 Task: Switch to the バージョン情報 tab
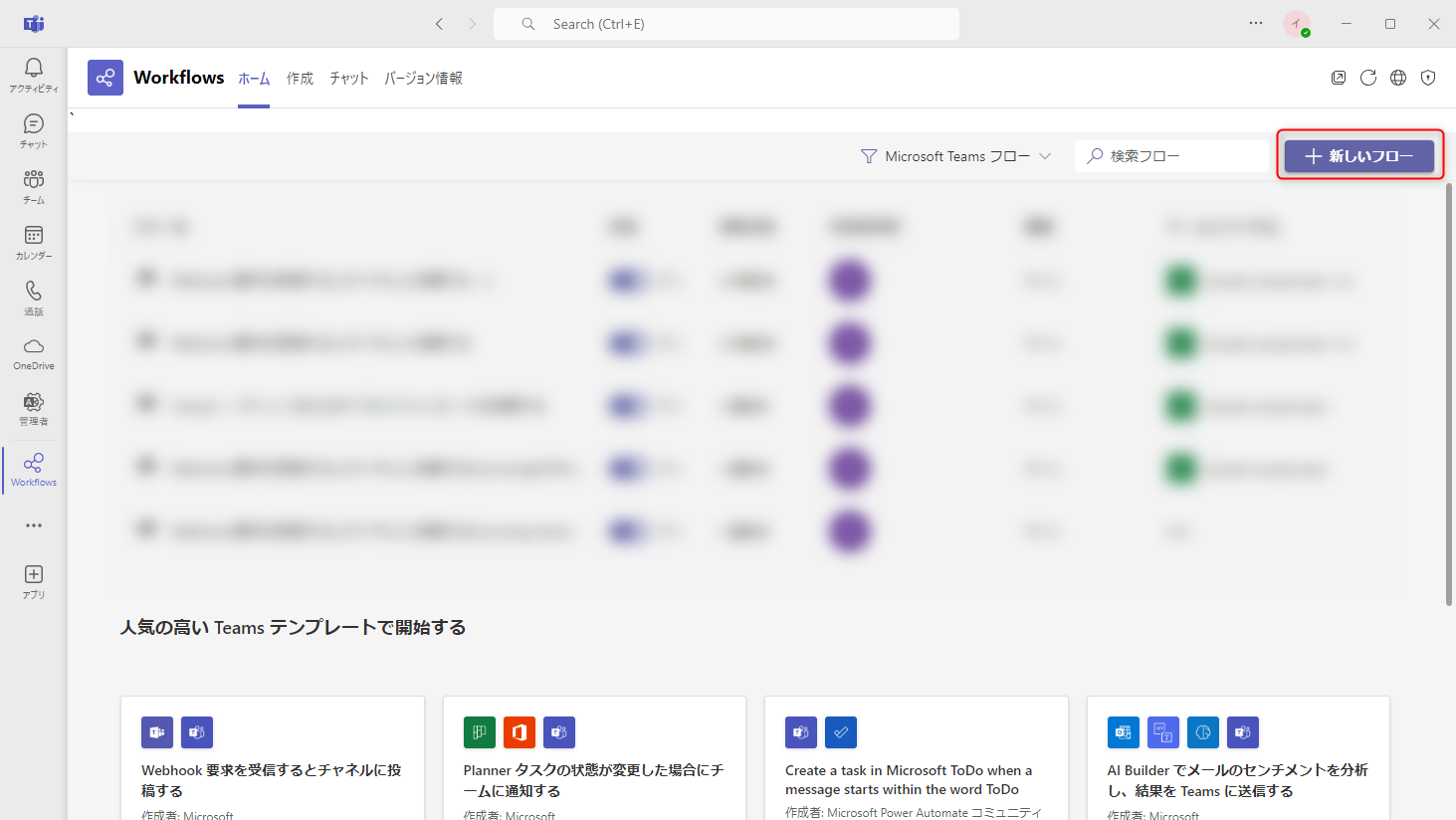[424, 79]
